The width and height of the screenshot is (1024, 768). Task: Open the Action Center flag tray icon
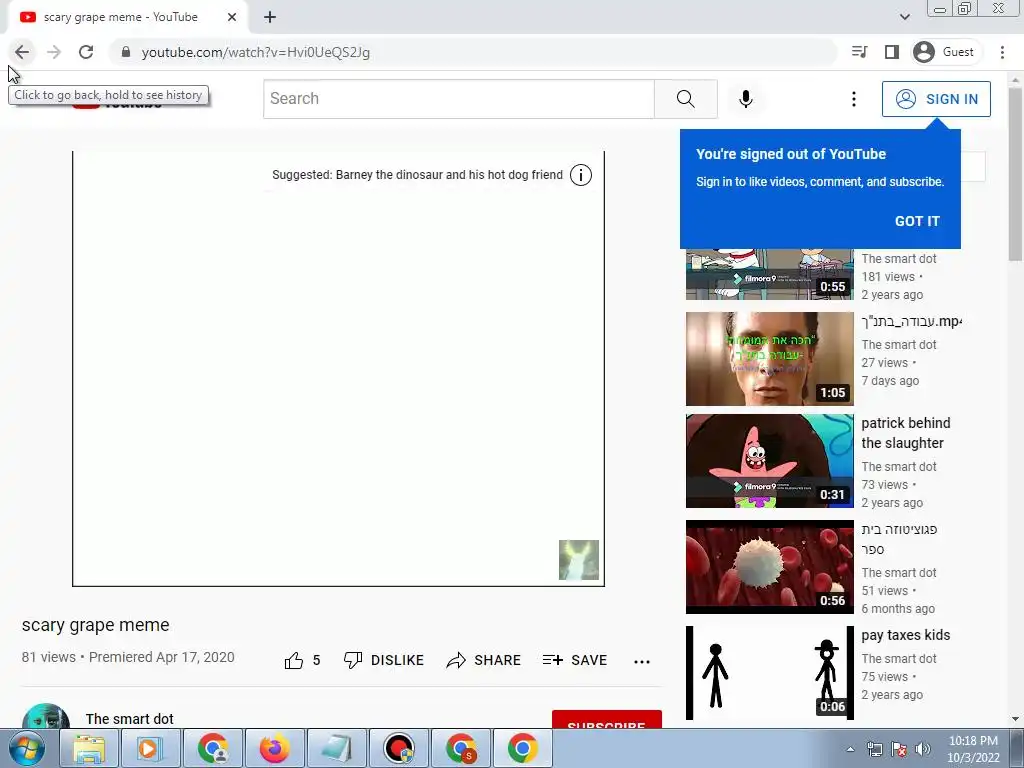(899, 749)
